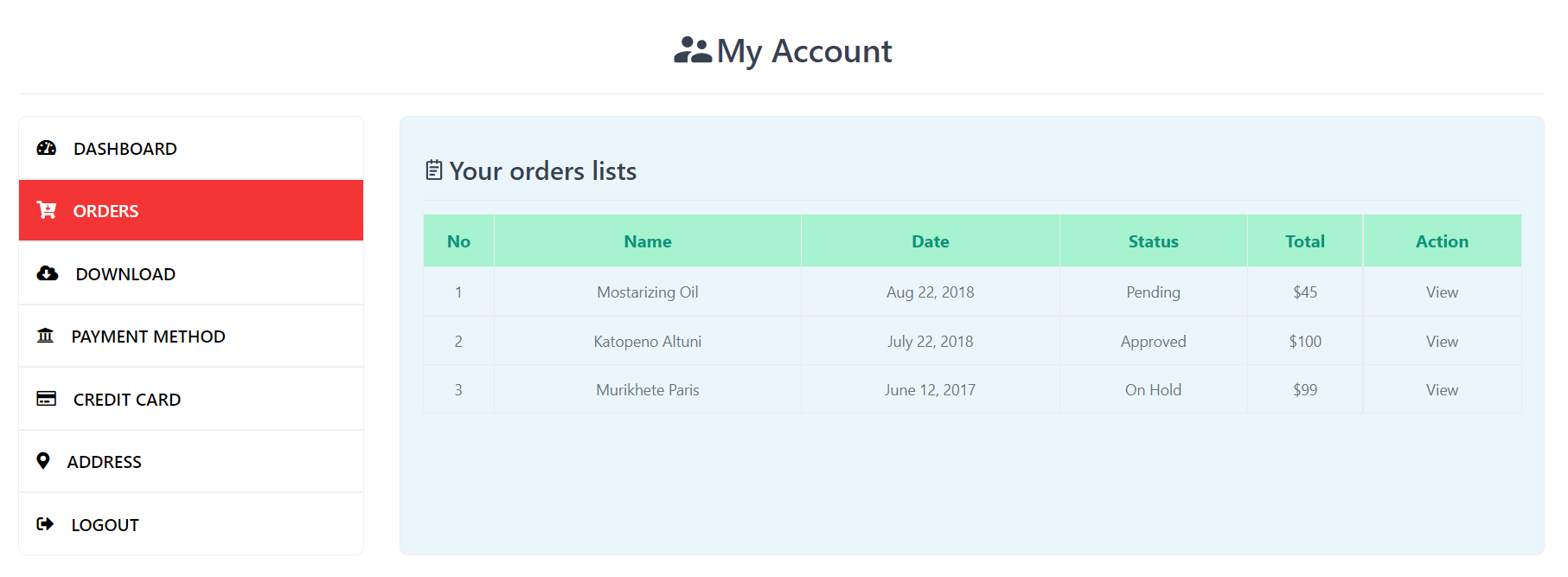
Task: Click the users icon beside My Account
Action: pos(693,50)
